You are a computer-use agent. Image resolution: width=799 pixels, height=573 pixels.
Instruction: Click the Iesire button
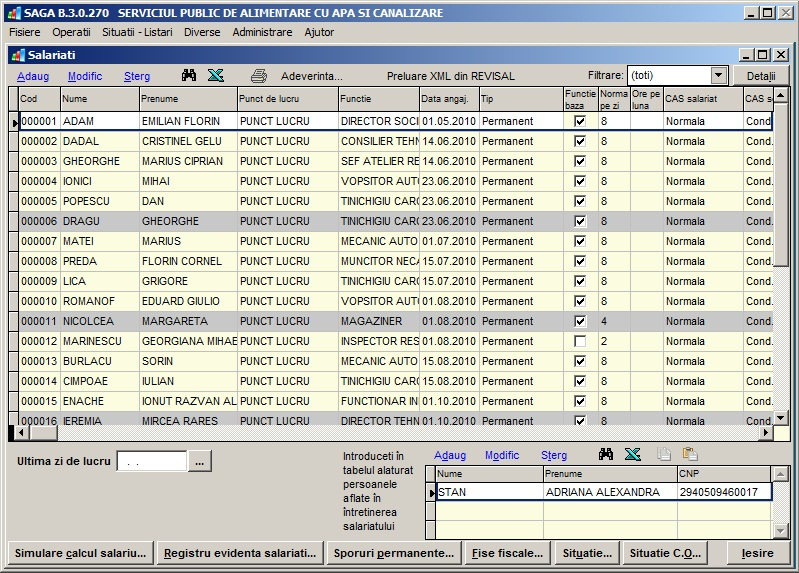[x=757, y=553]
